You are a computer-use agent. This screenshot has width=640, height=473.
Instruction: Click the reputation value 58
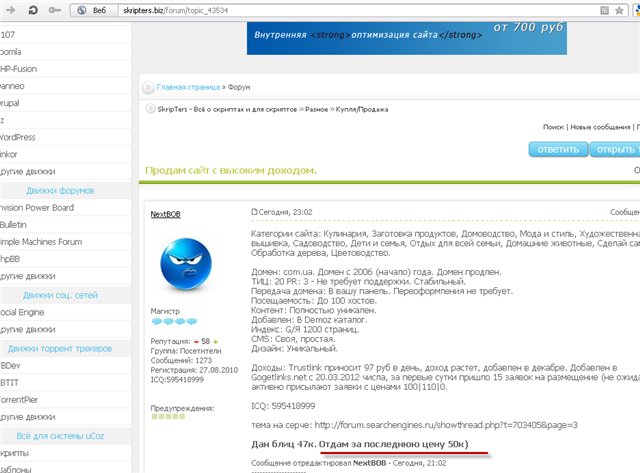pyautogui.click(x=205, y=341)
